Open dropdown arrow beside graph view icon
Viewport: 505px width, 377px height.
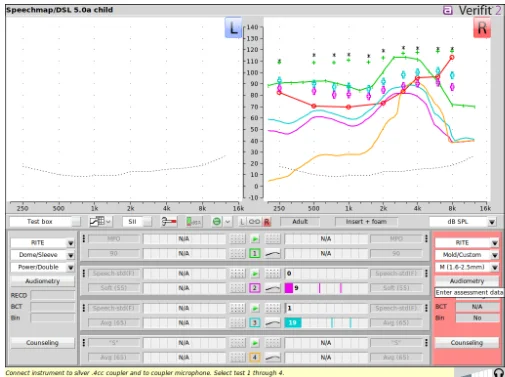click(108, 221)
